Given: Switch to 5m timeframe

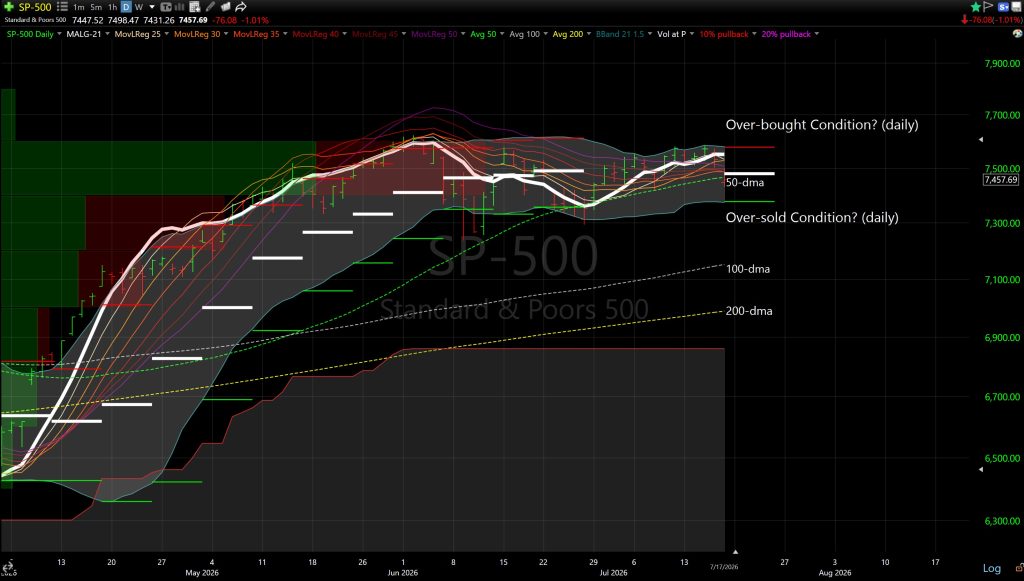Looking at the screenshot, I should tap(96, 7).
